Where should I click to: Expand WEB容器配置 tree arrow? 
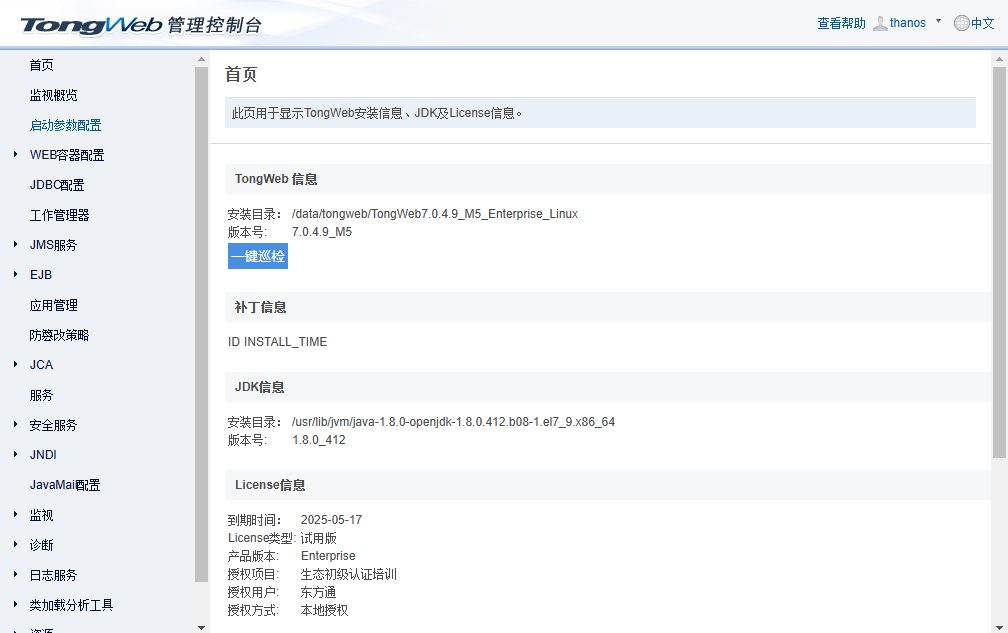click(x=15, y=154)
